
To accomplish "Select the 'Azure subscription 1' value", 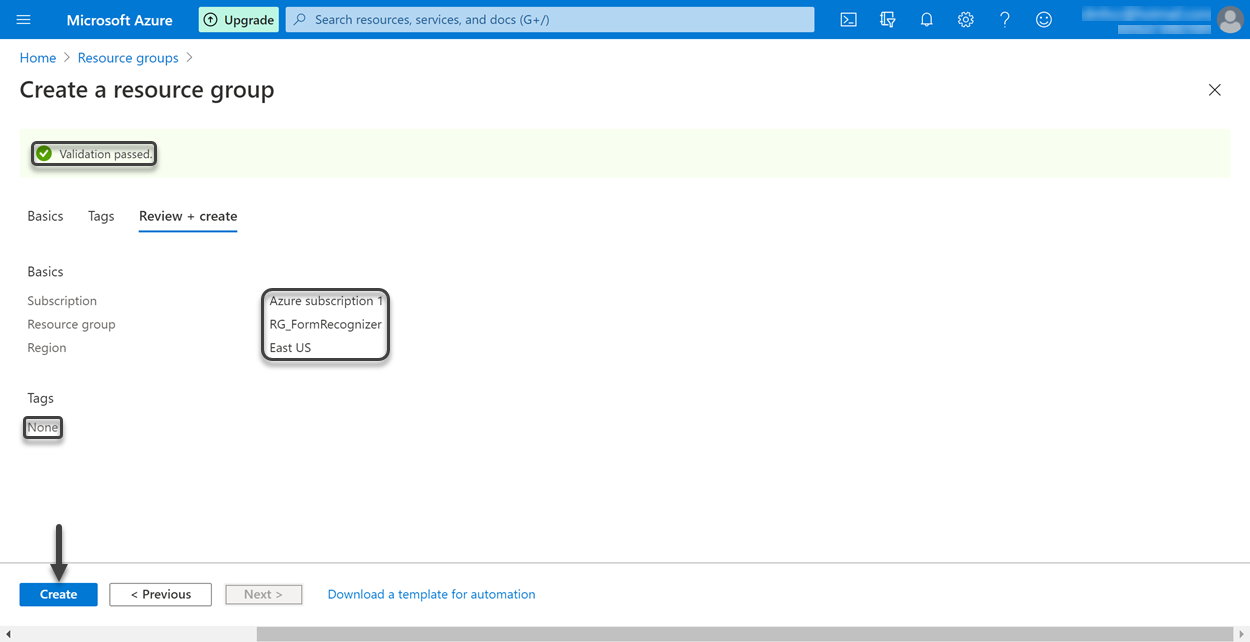I will tap(326, 301).
